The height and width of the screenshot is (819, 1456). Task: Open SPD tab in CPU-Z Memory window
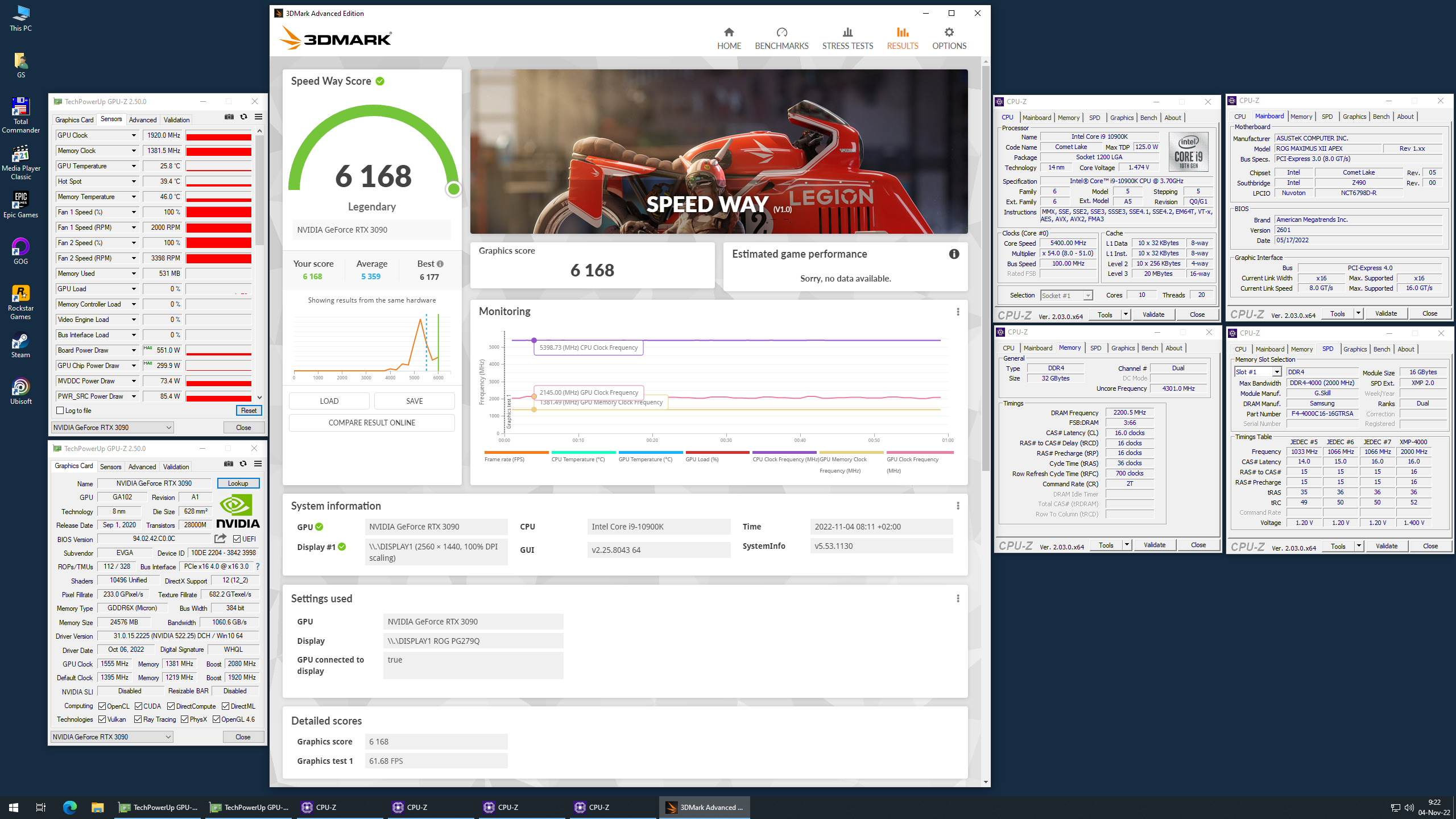1095,348
